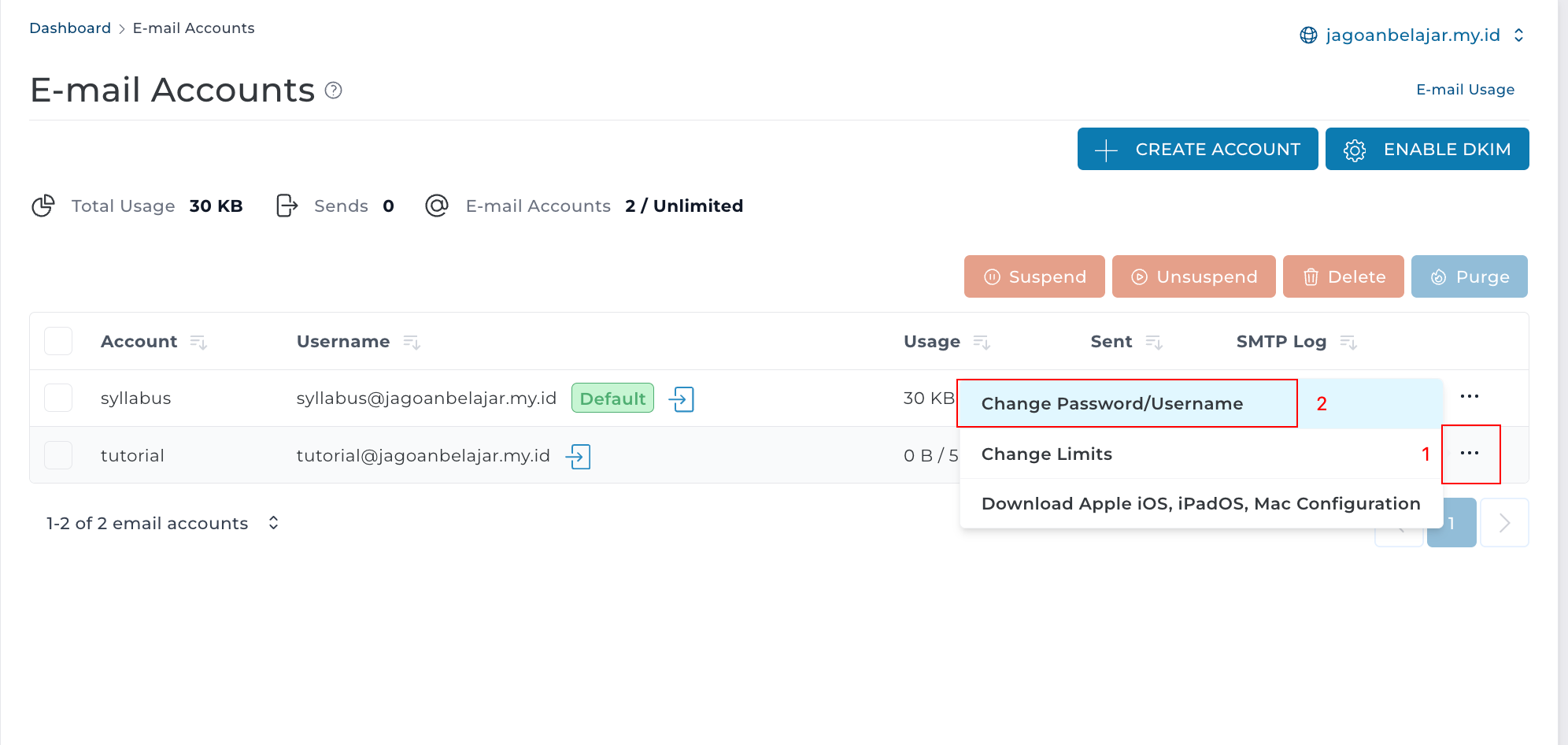Go to next page arrow
The image size is (1568, 745).
(1504, 523)
